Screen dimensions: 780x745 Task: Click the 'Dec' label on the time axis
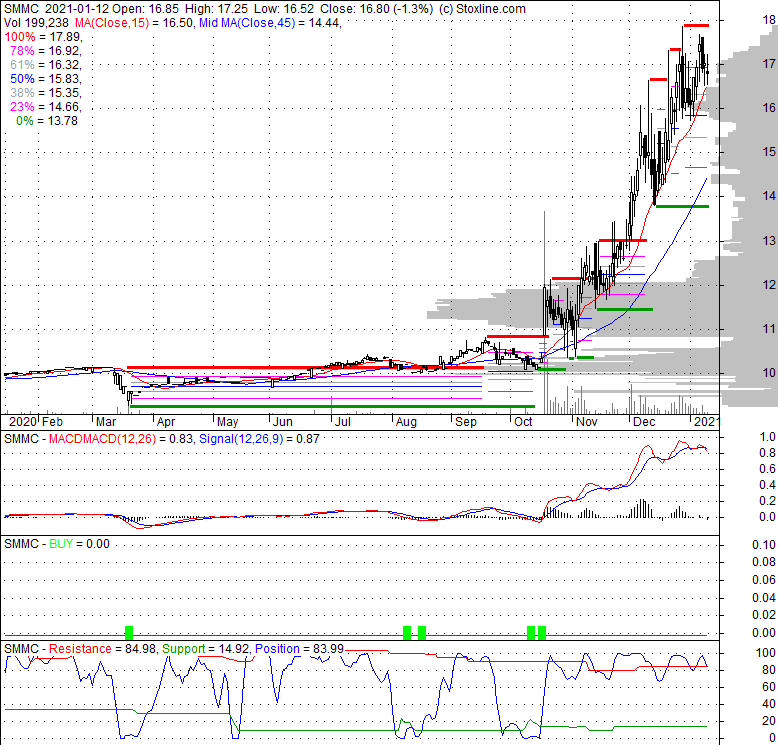(644, 422)
